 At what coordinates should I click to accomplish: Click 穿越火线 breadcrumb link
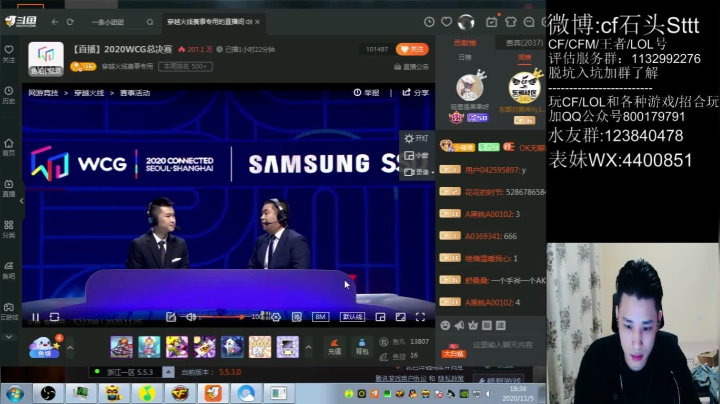[x=89, y=93]
